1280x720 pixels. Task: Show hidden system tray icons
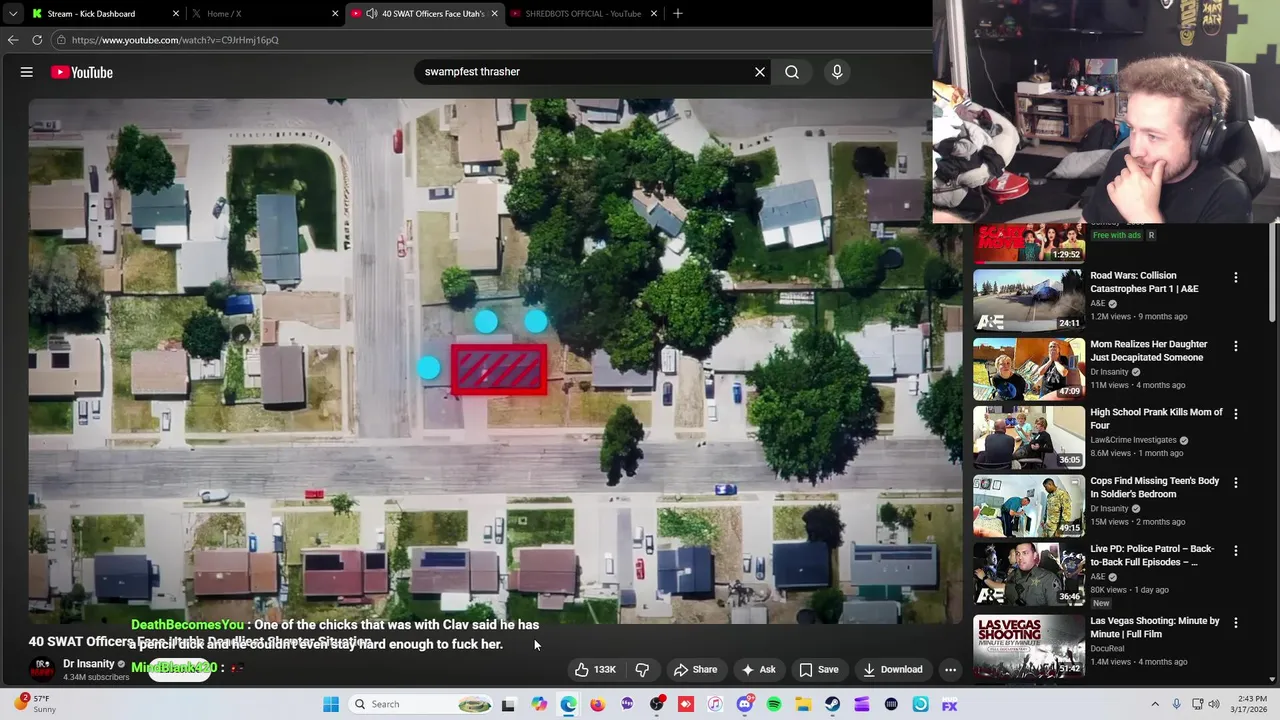pyautogui.click(x=1154, y=704)
